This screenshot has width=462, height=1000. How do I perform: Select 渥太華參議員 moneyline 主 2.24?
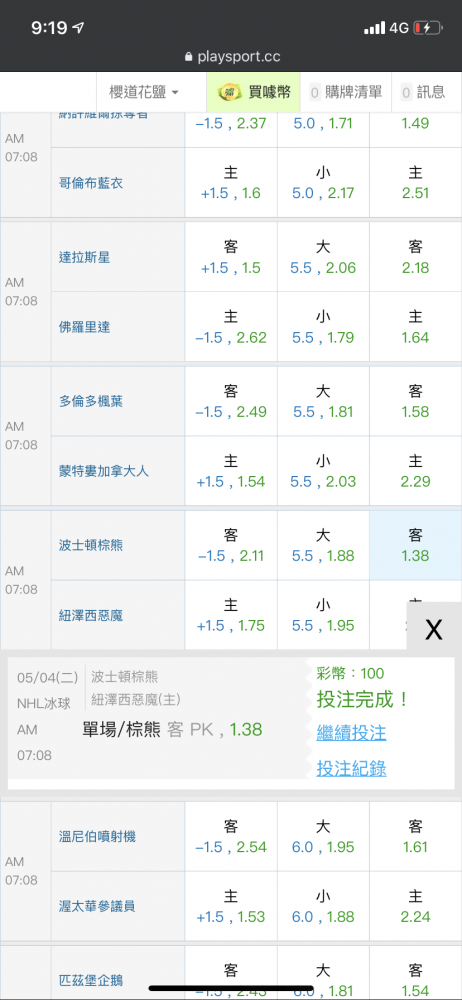coord(415,906)
